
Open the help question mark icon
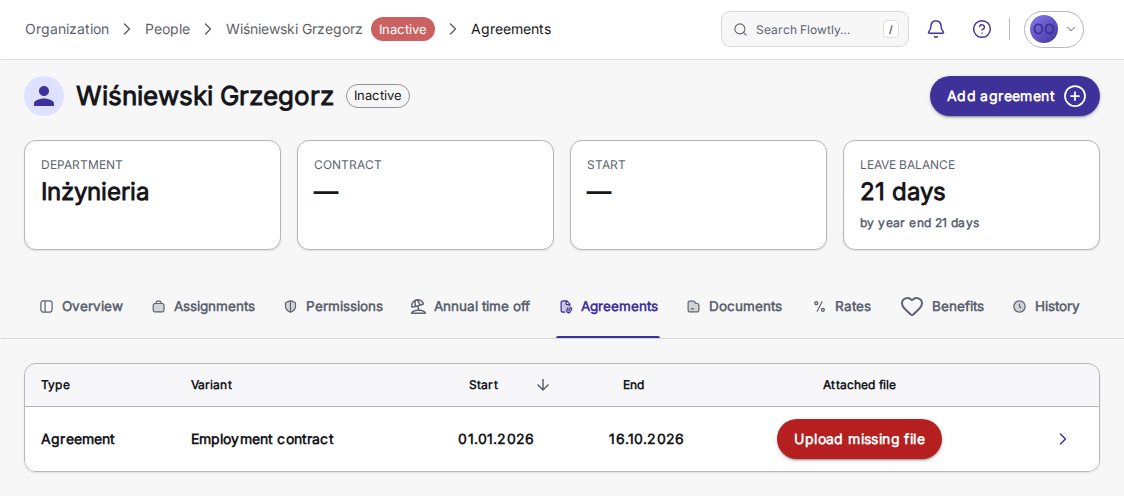point(981,29)
